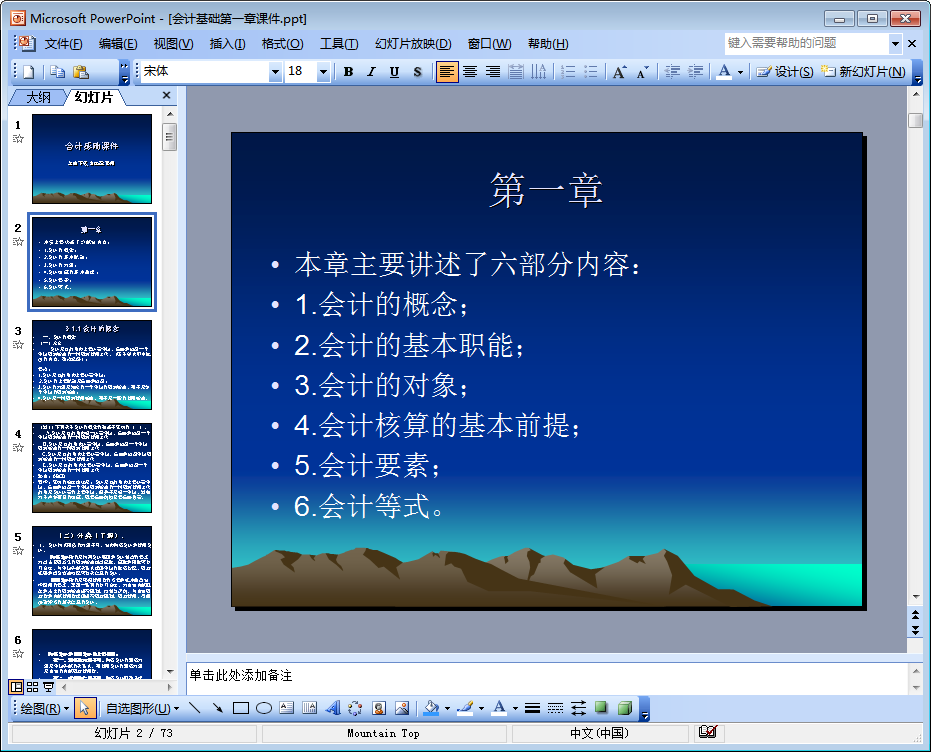Click the Increase Font Size icon

click(x=619, y=72)
